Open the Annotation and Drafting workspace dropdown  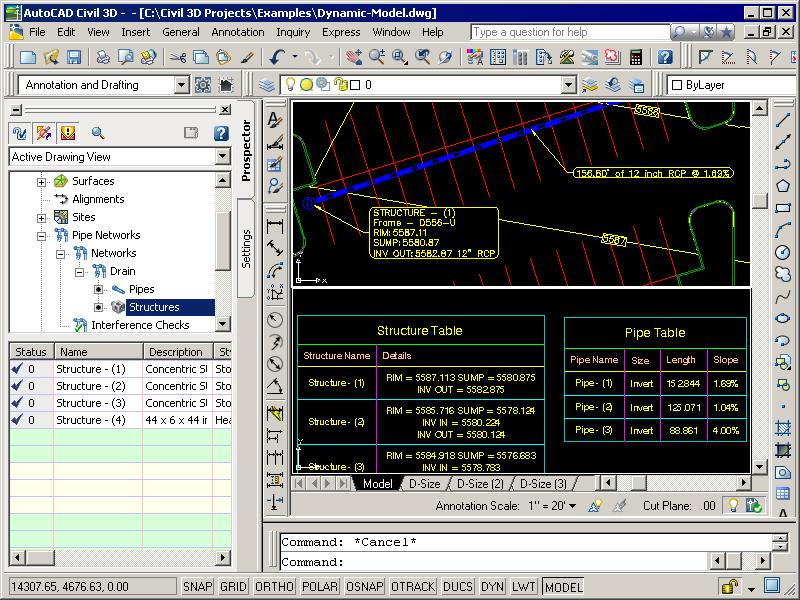click(x=181, y=85)
